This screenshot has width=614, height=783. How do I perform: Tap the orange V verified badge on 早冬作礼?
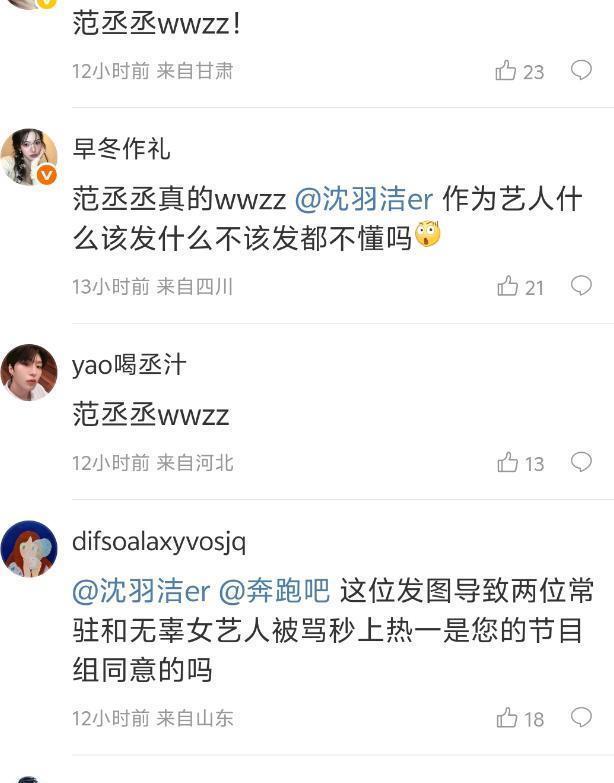point(46,175)
